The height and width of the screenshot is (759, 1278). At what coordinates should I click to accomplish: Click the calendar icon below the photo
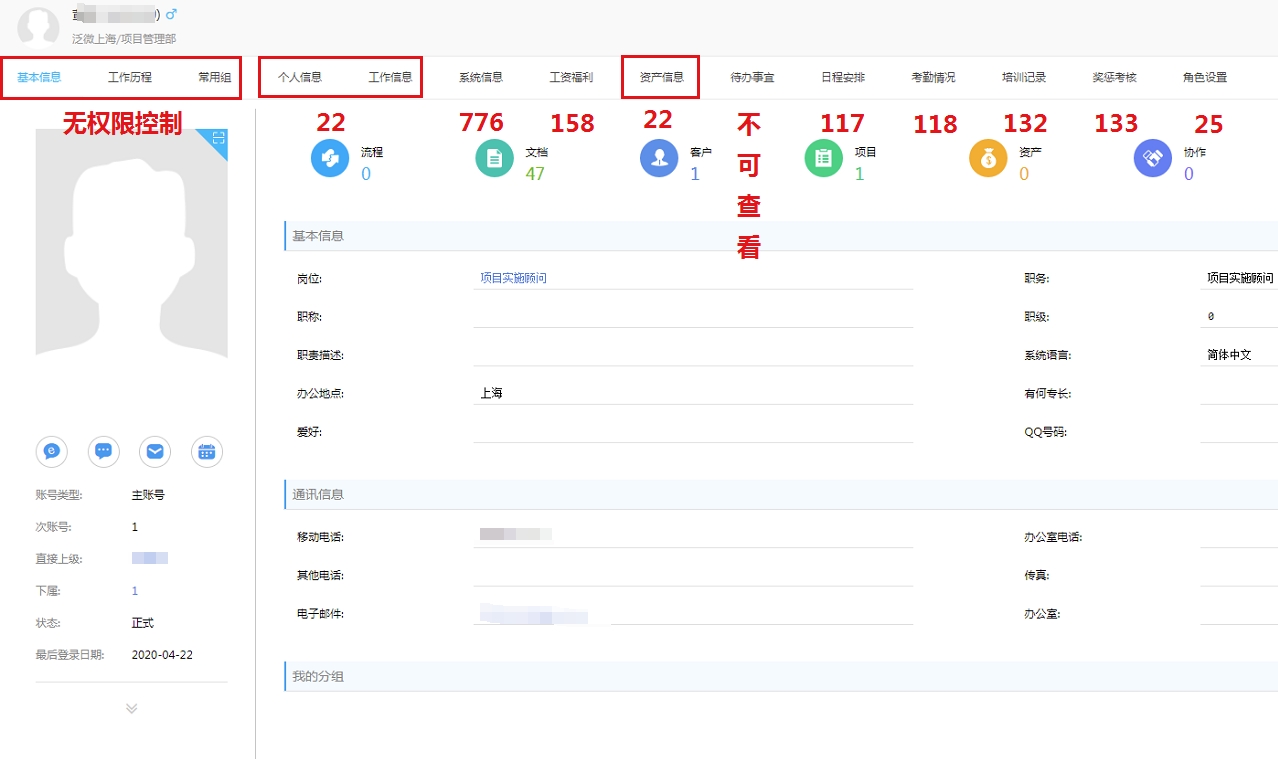206,452
